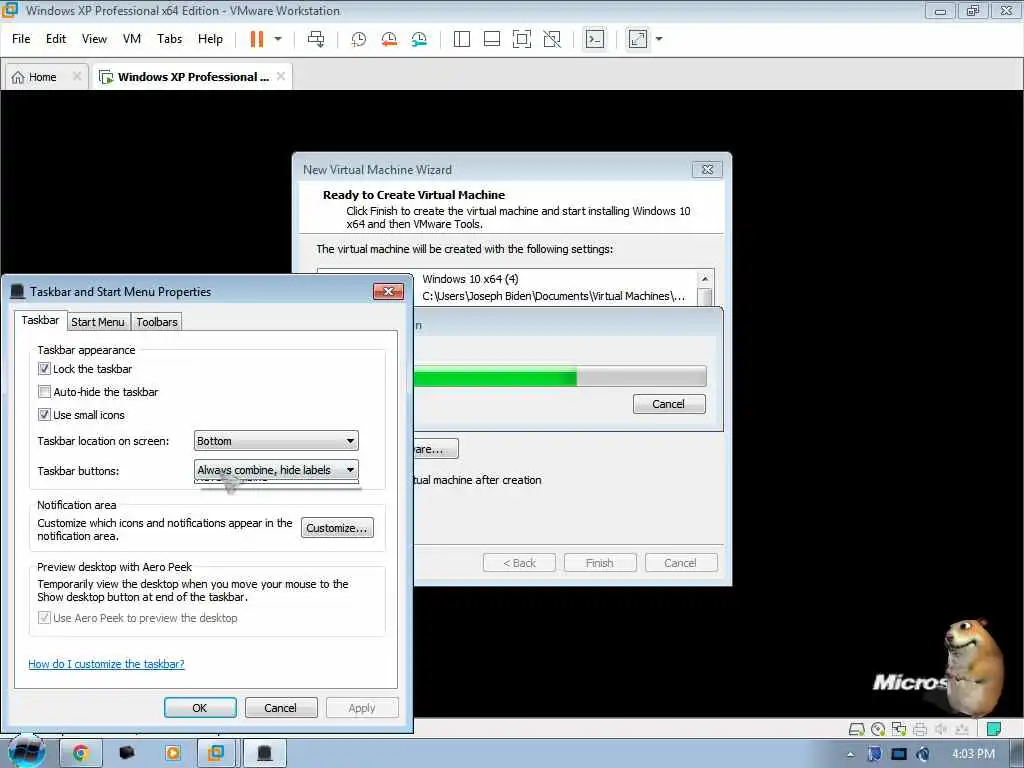Open the console view icon
This screenshot has width=1024, height=768.
coord(594,39)
